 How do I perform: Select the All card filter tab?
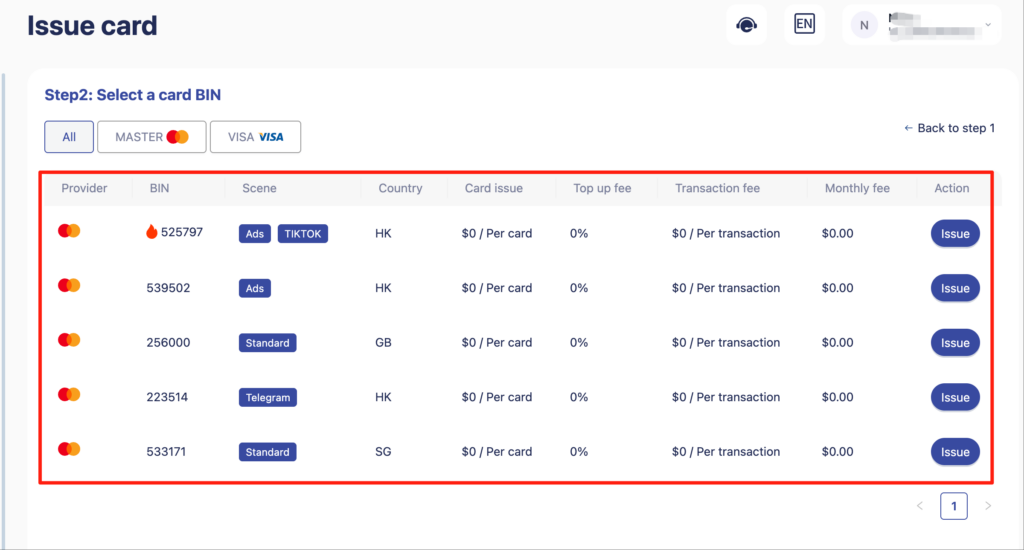[69, 137]
